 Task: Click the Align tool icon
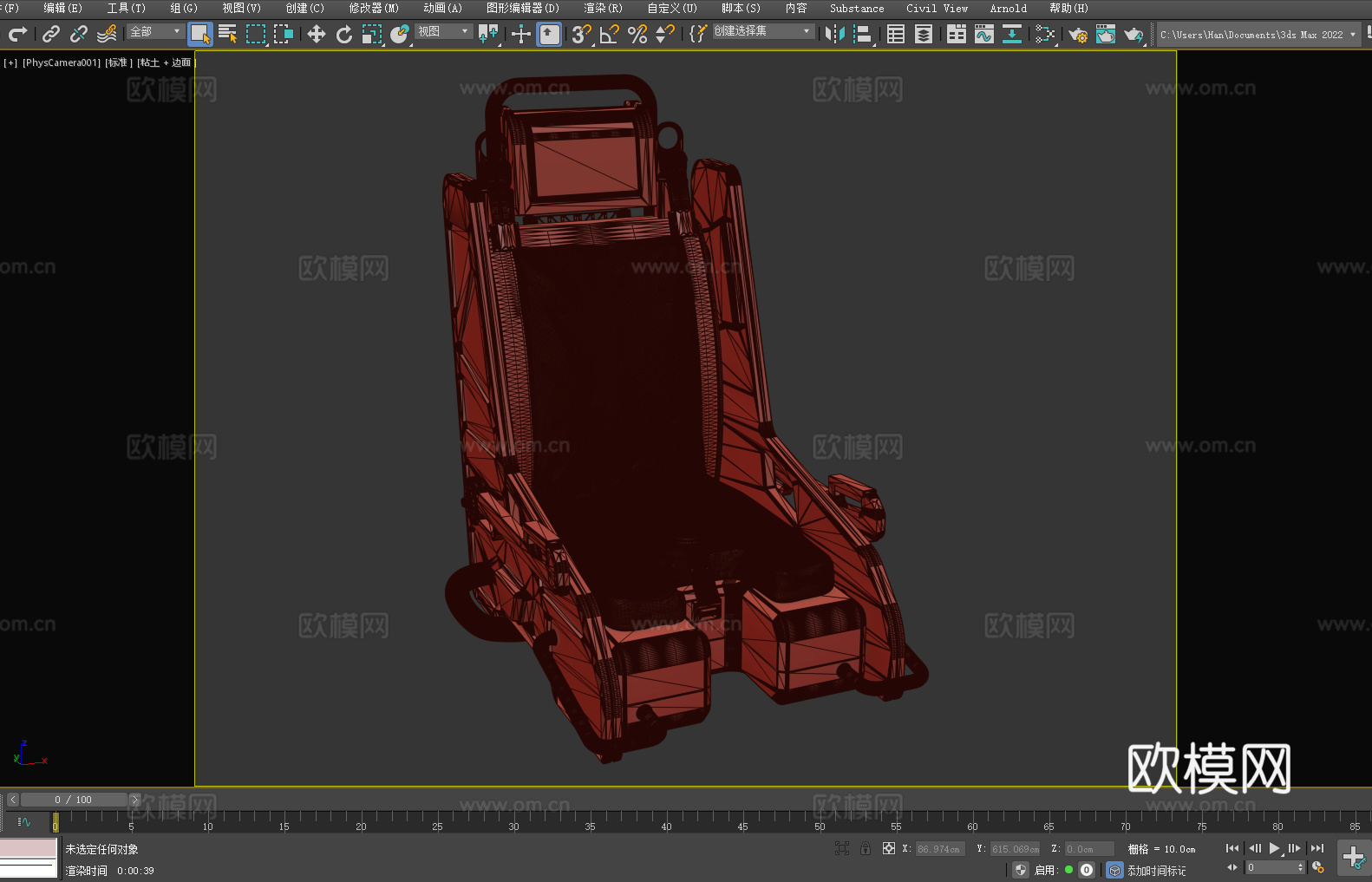(x=863, y=34)
